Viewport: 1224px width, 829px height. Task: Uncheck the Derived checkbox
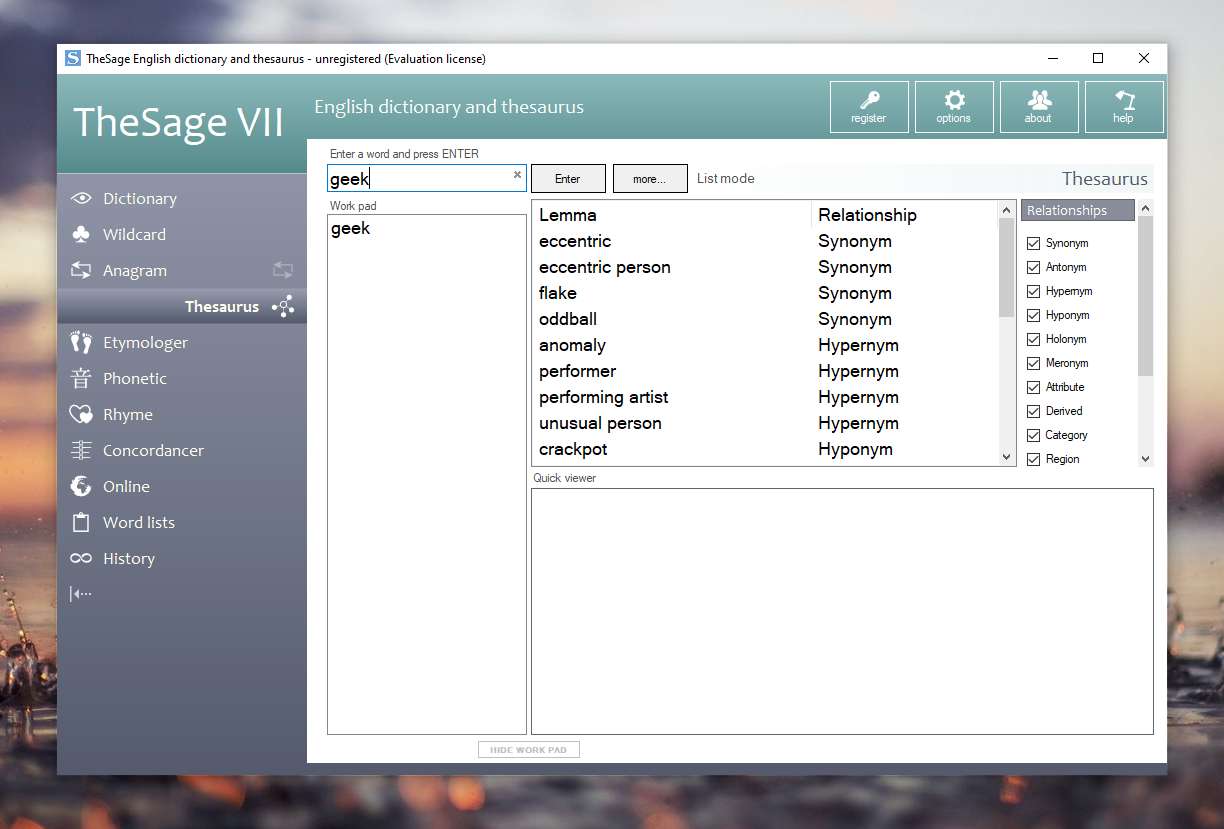click(x=1034, y=411)
